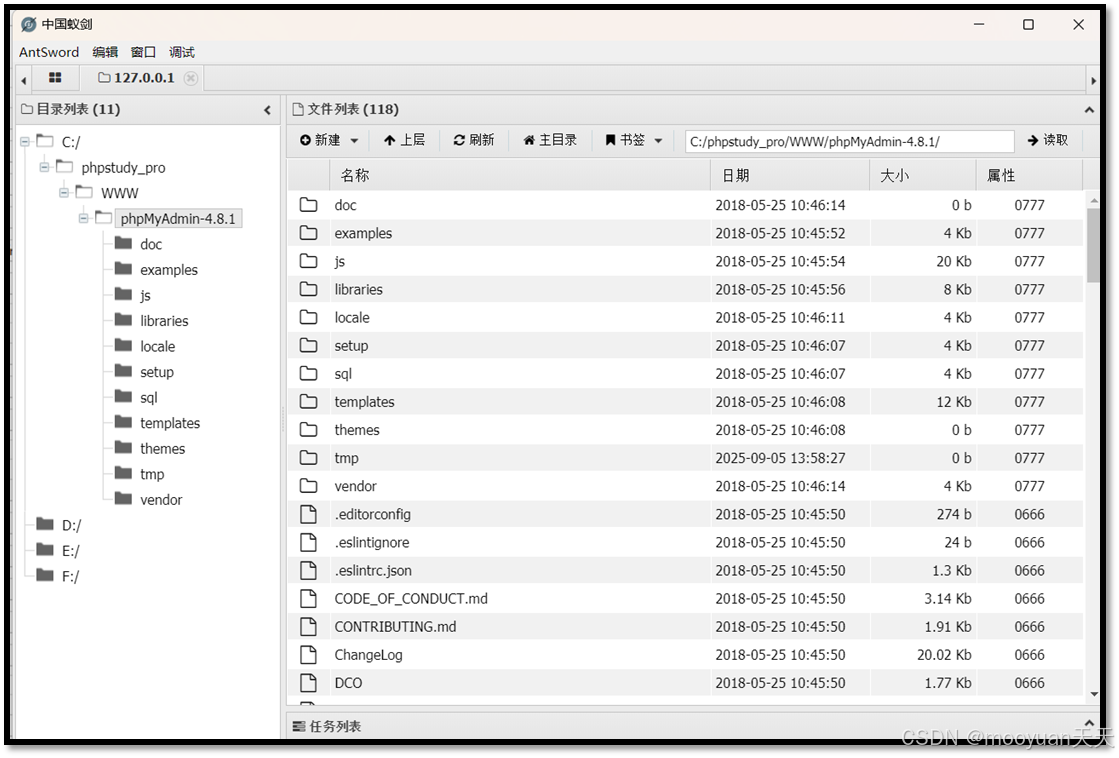This screenshot has height=758, width=1119.
Task: Click the DCO file icon
Action: 308,683
